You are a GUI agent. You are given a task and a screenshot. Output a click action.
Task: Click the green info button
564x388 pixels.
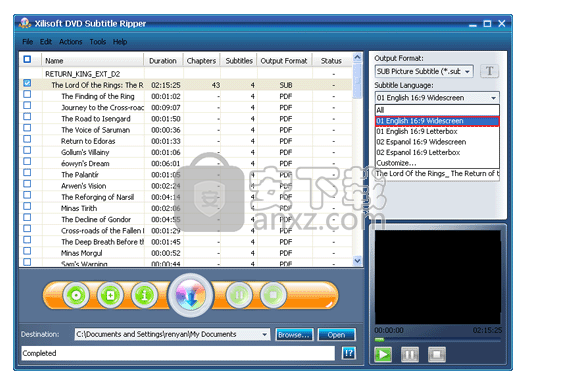coord(144,295)
